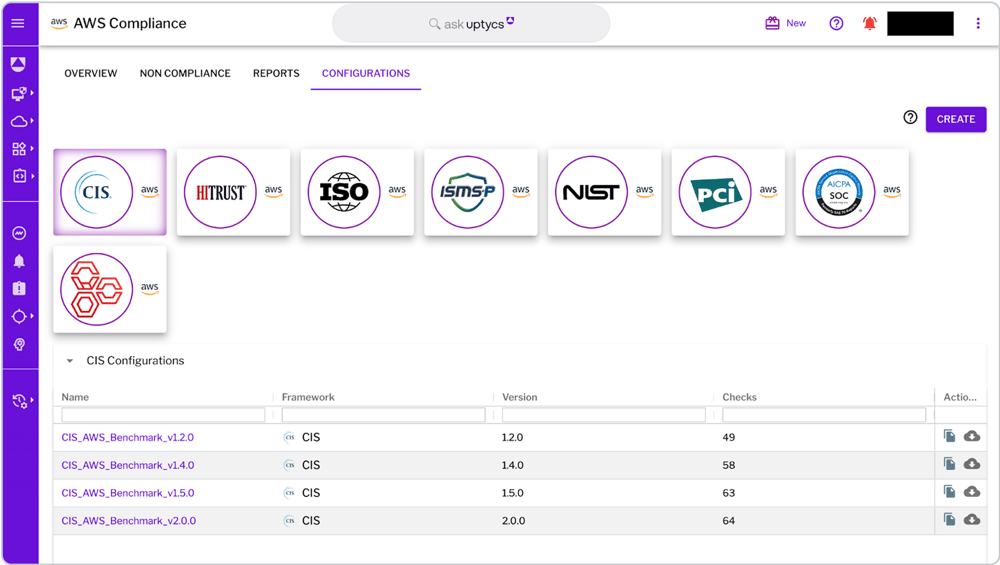1000x565 pixels.
Task: Click version cell 2.0.0
Action: click(x=513, y=521)
